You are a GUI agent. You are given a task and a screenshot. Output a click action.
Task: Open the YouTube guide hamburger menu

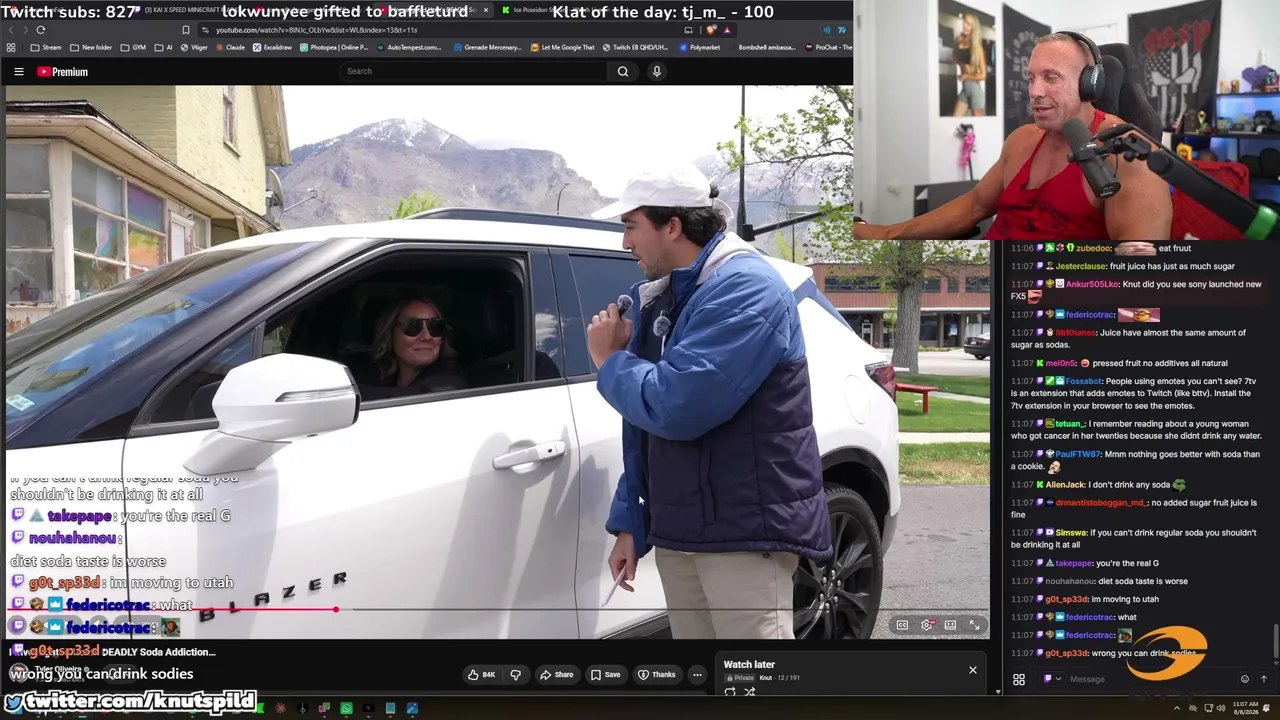coord(19,72)
